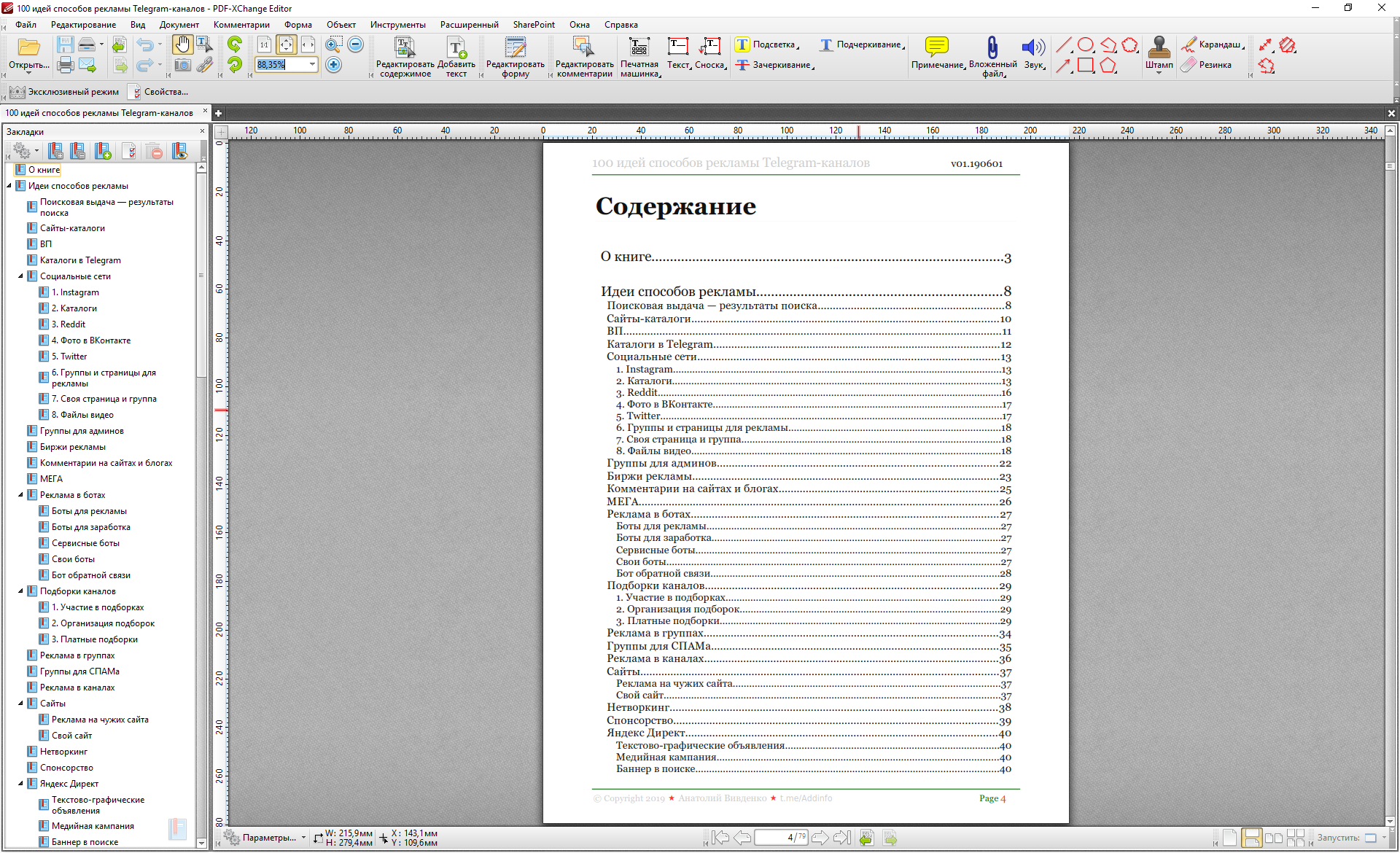Screen dimensions: 1400x853
Task: Select the Hand tool
Action: (x=182, y=45)
